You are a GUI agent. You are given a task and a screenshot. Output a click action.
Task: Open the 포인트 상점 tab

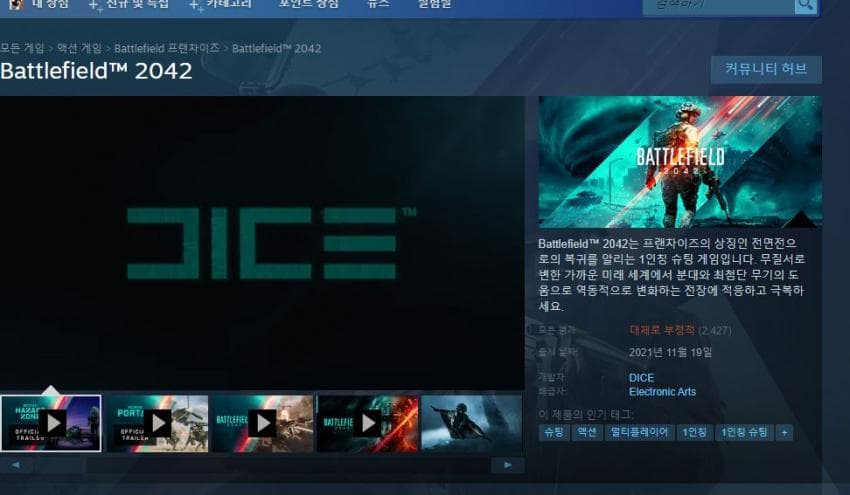[x=308, y=5]
